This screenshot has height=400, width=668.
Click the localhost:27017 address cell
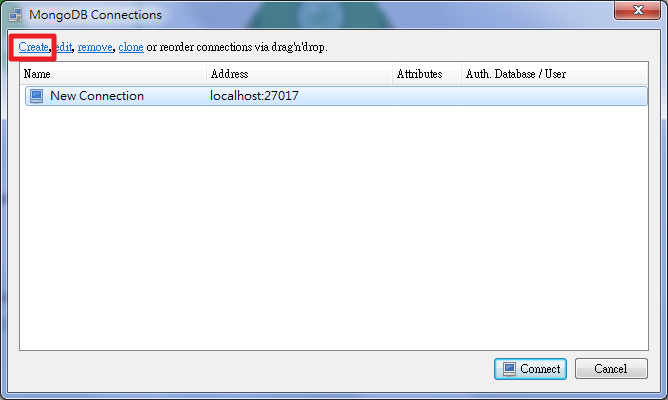point(254,96)
